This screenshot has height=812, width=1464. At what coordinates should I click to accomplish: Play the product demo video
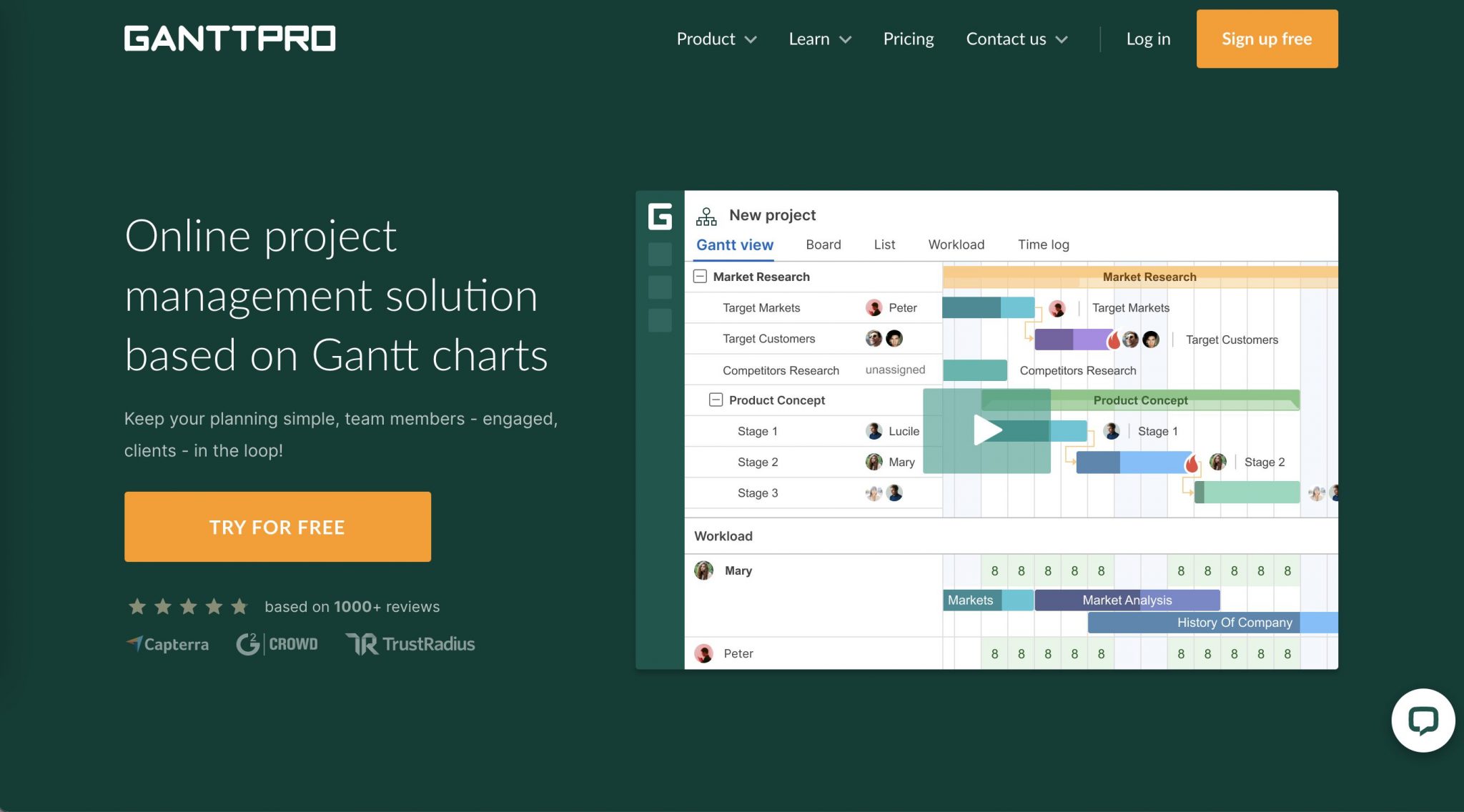click(x=986, y=430)
